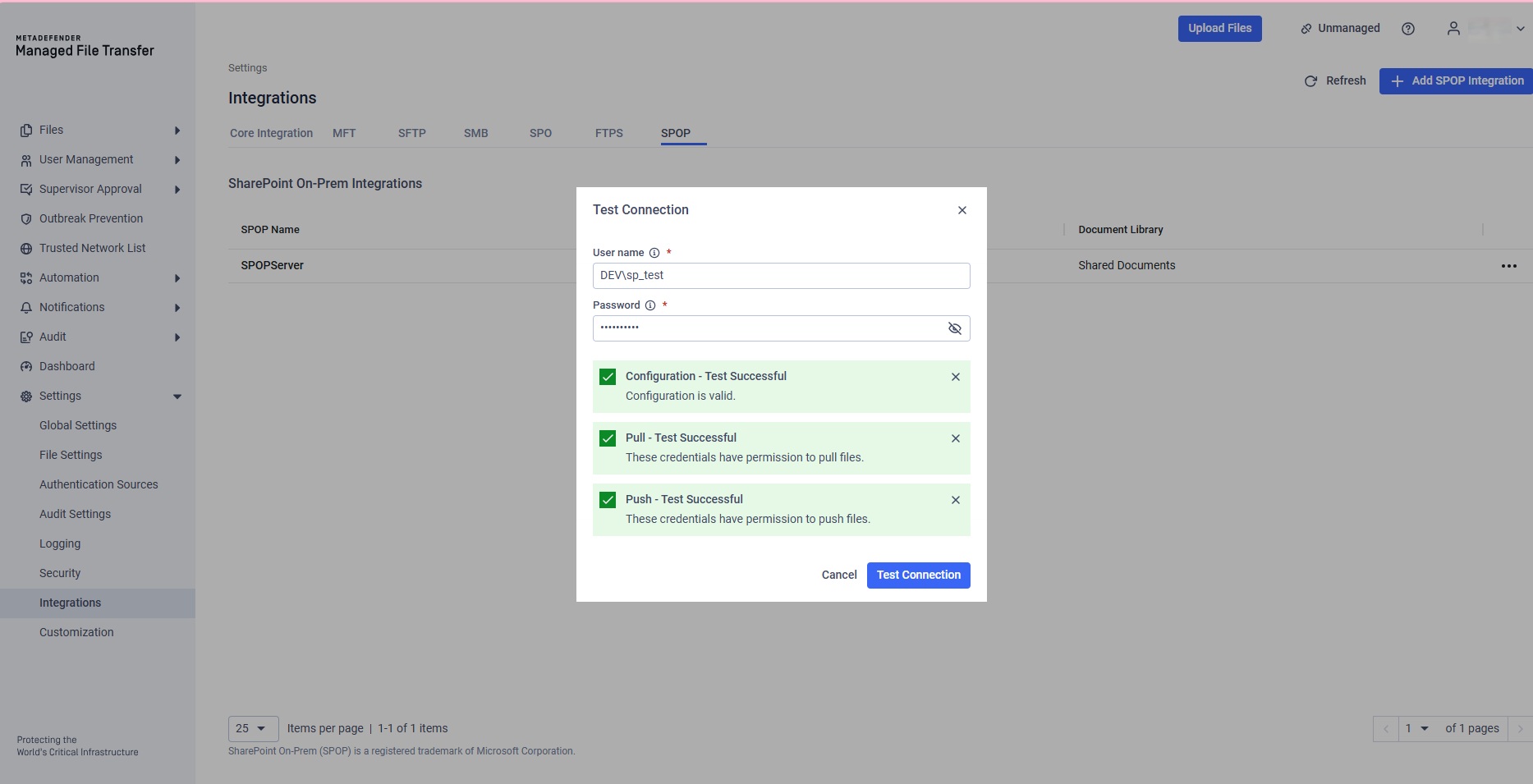Dismiss the Push Test Successful message
This screenshot has height=784, width=1533.
956,500
